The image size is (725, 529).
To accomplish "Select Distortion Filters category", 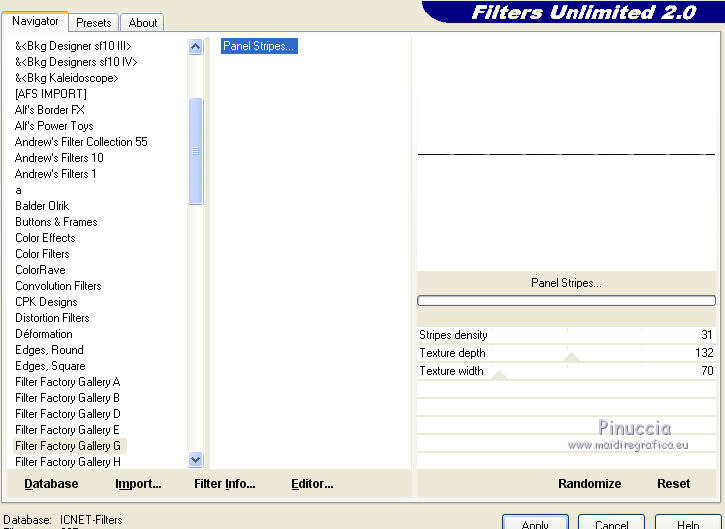I will [x=52, y=318].
